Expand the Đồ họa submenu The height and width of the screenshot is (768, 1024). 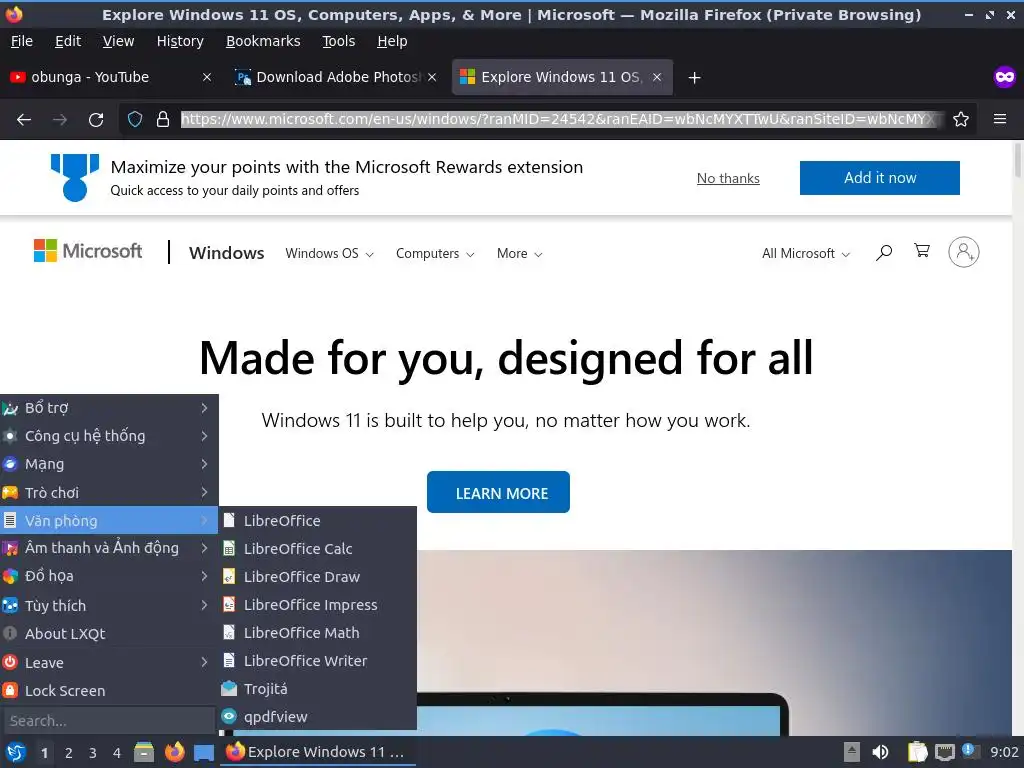[109, 576]
